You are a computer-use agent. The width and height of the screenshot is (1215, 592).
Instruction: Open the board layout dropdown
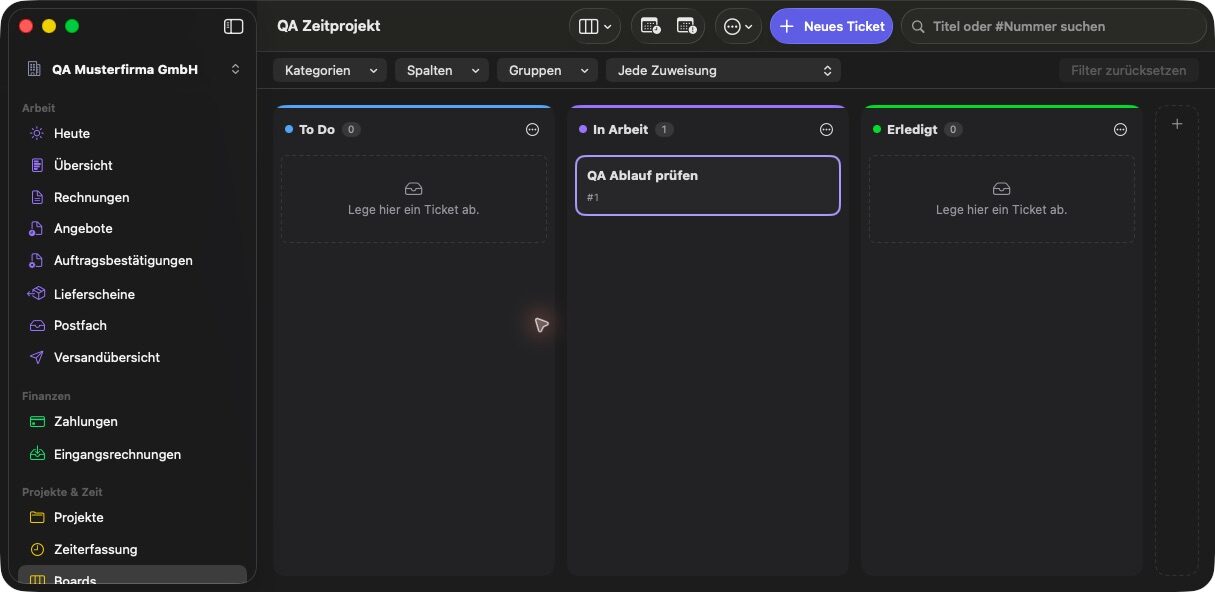pos(595,26)
